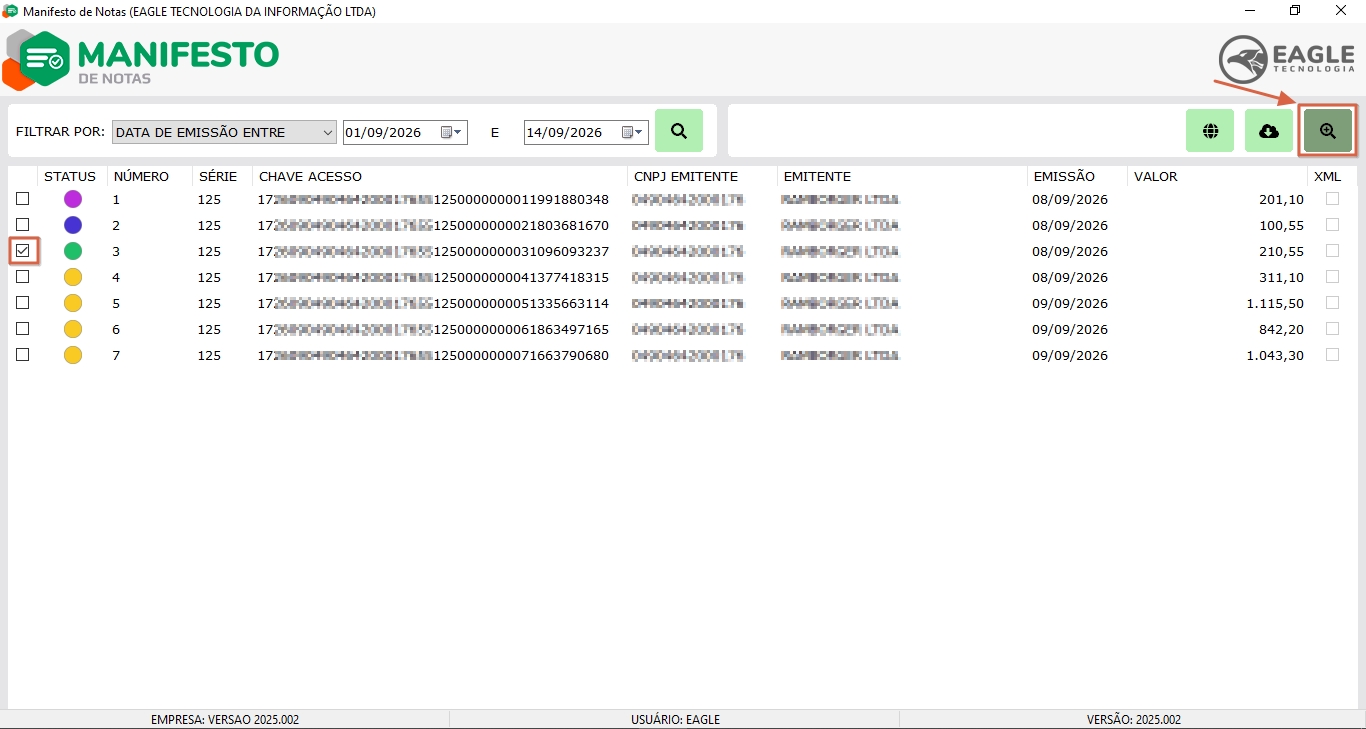The image size is (1366, 729).
Task: Click the EMITENTE column header
Action: (x=817, y=177)
